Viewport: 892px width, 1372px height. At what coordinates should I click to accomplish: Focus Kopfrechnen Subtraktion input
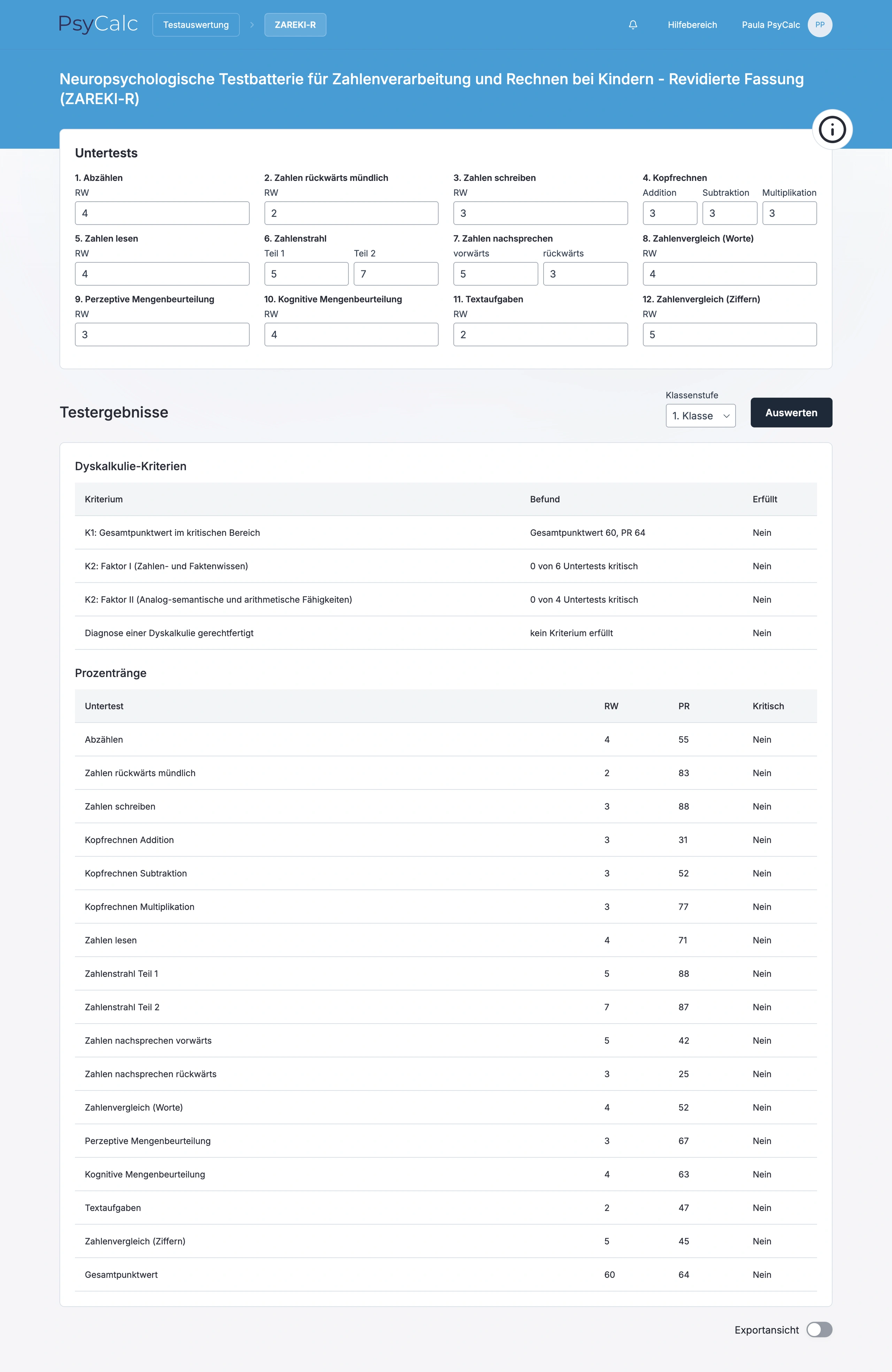tap(729, 213)
